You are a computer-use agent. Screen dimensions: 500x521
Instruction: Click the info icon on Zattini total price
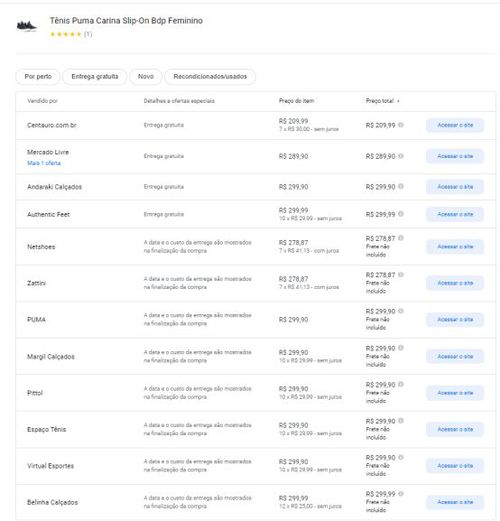(x=401, y=275)
